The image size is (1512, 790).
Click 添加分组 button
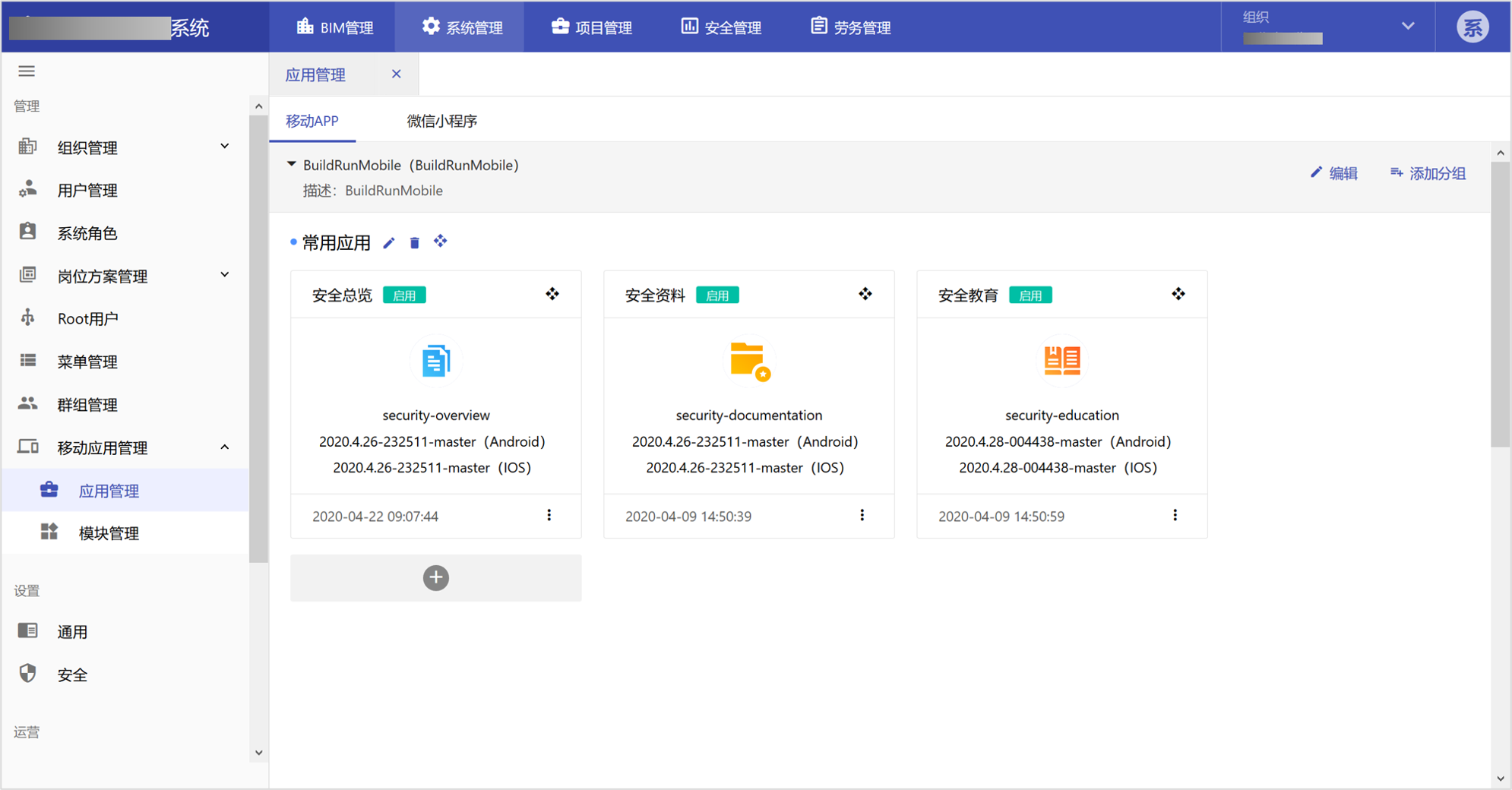[1428, 173]
